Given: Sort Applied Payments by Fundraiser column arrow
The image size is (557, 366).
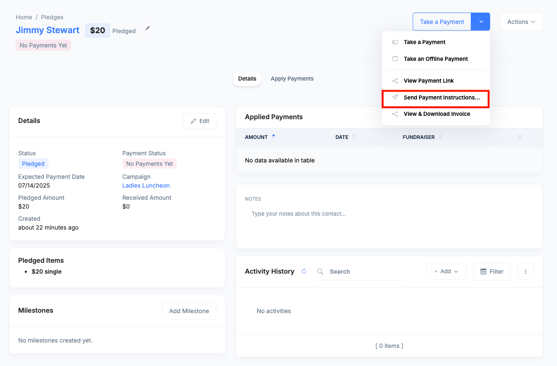Looking at the screenshot, I should (x=440, y=137).
